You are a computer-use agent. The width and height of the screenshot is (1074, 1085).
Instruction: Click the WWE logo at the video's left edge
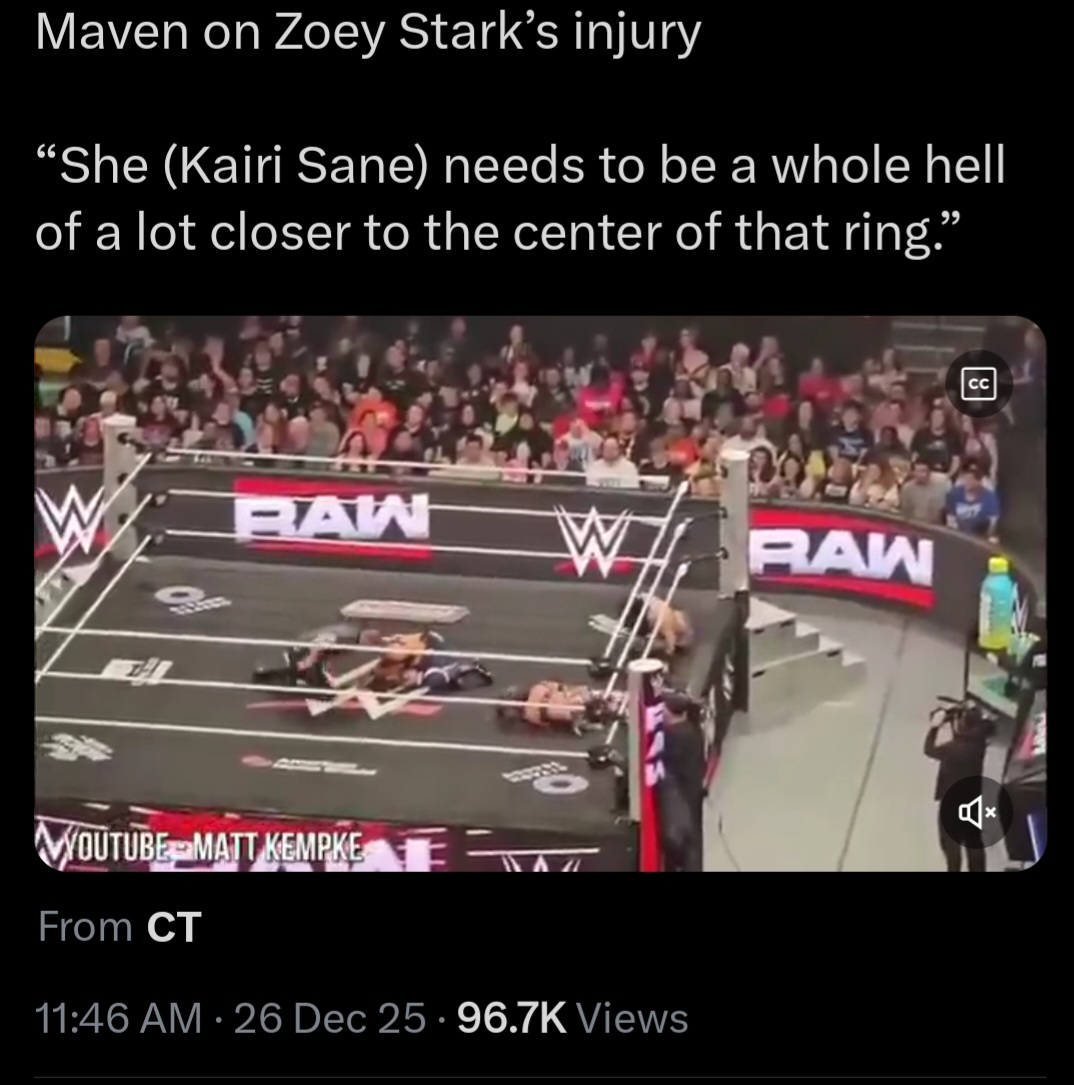pyautogui.click(x=67, y=520)
